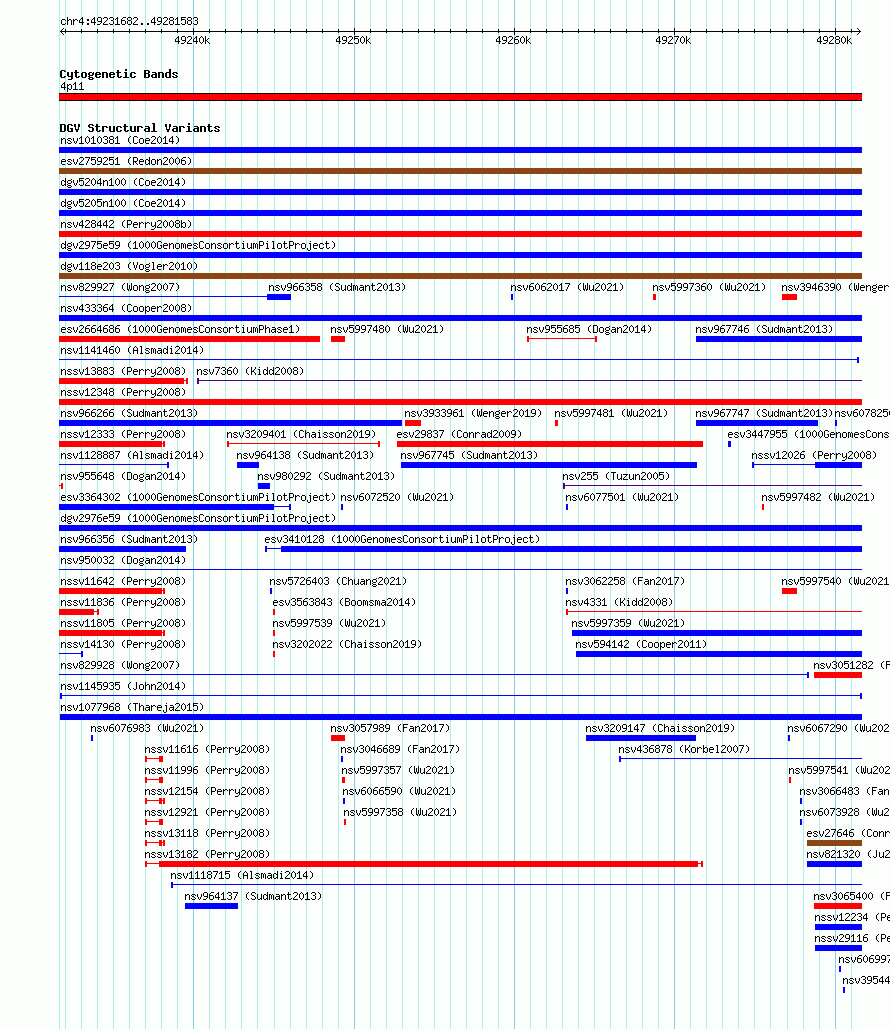
Task: Click dgv2975e59 (1000GenomesConsortiumPilotProject) label
Action: pos(198,245)
